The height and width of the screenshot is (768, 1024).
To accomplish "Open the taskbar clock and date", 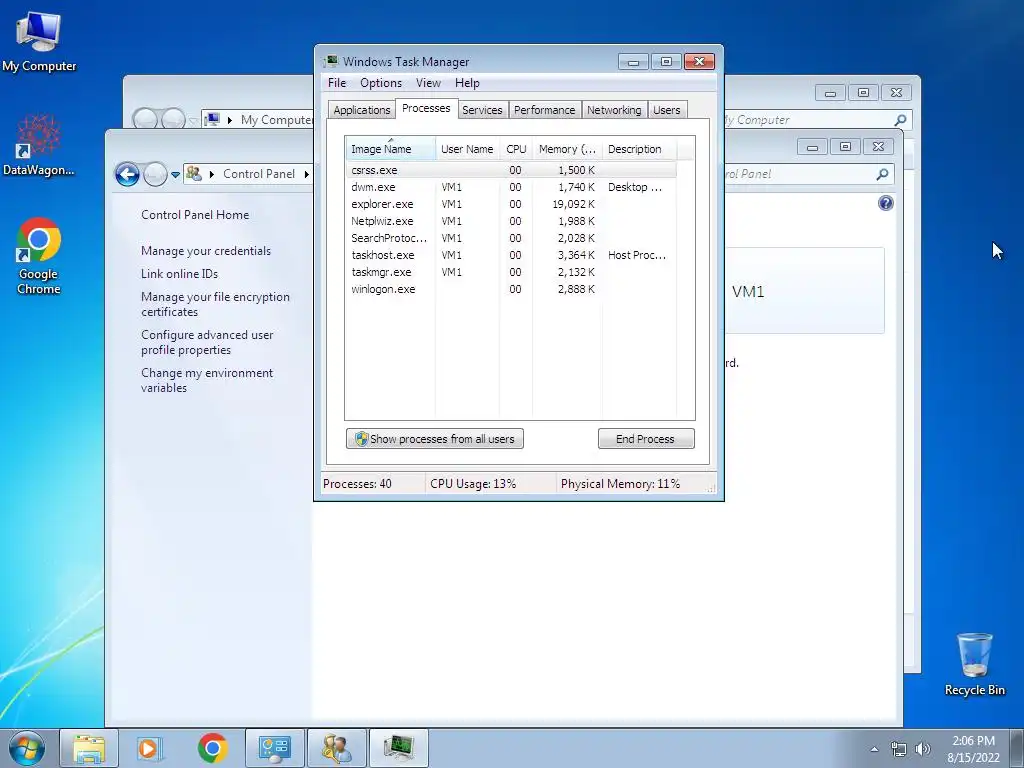I will point(973,748).
